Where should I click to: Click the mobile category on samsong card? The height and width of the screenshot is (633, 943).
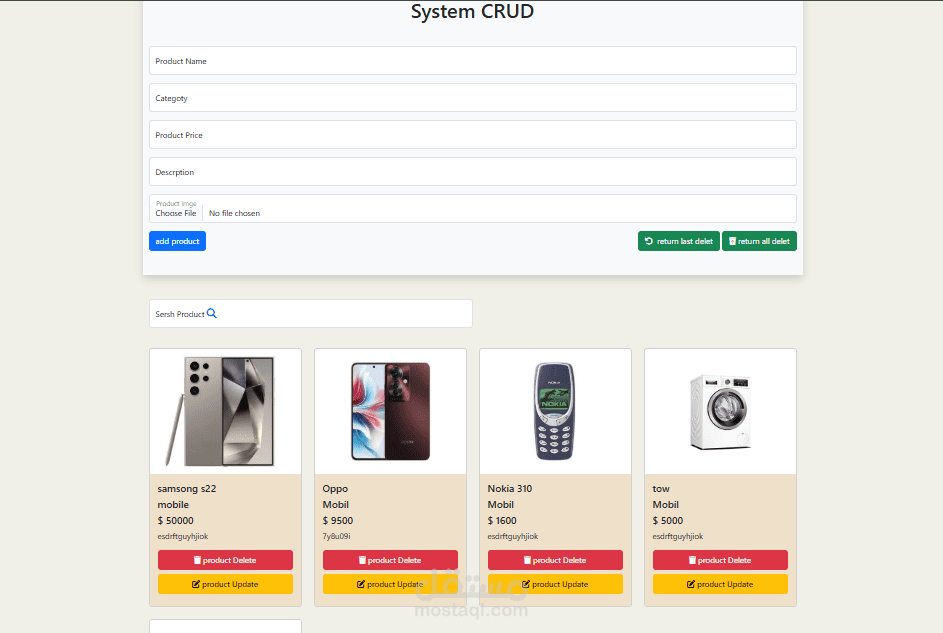pos(173,504)
